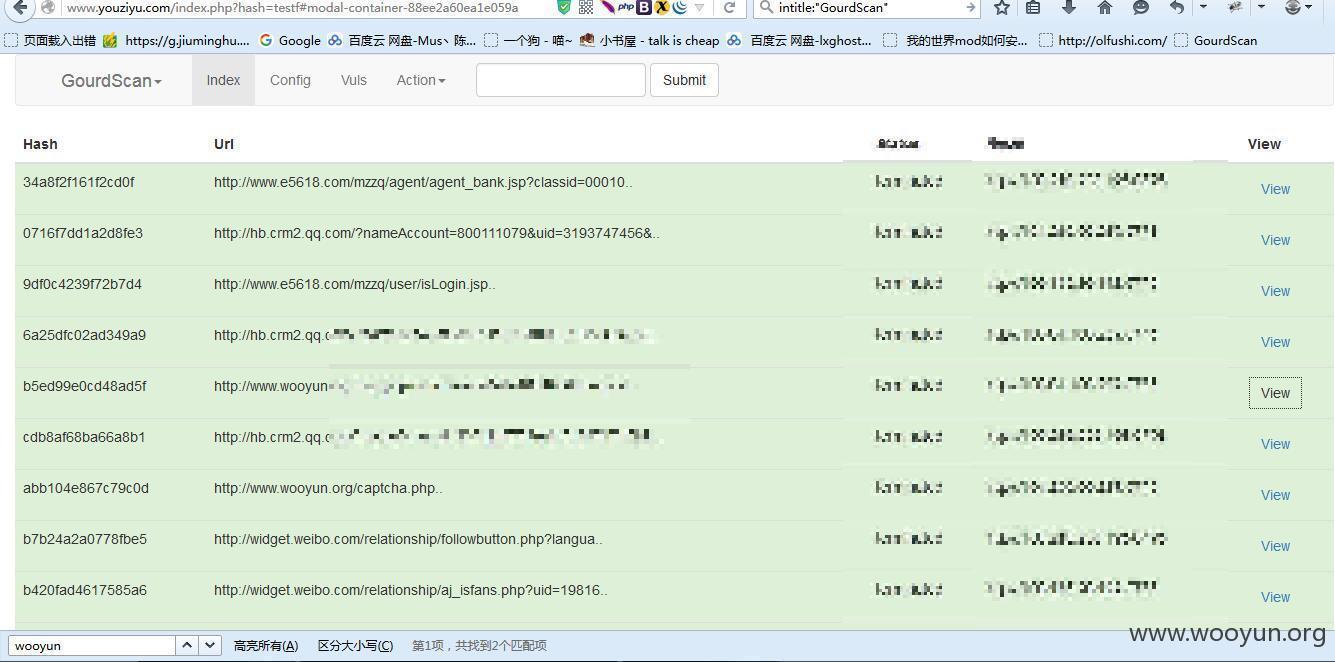
Task: Select the nameAccount=800111079 URL text
Action: tap(437, 233)
